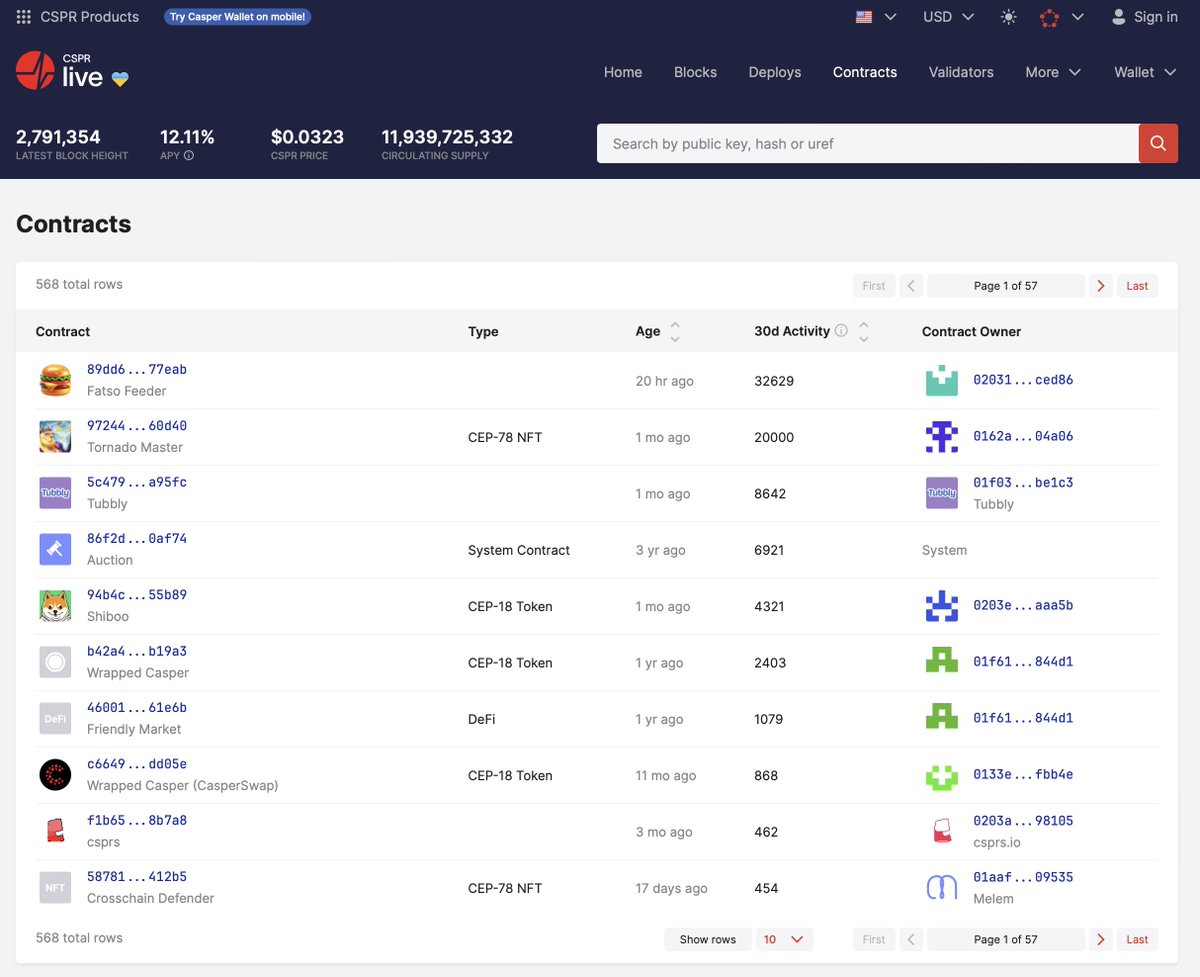The width and height of the screenshot is (1200, 977).
Task: Click the red search magnifier button
Action: click(1158, 144)
